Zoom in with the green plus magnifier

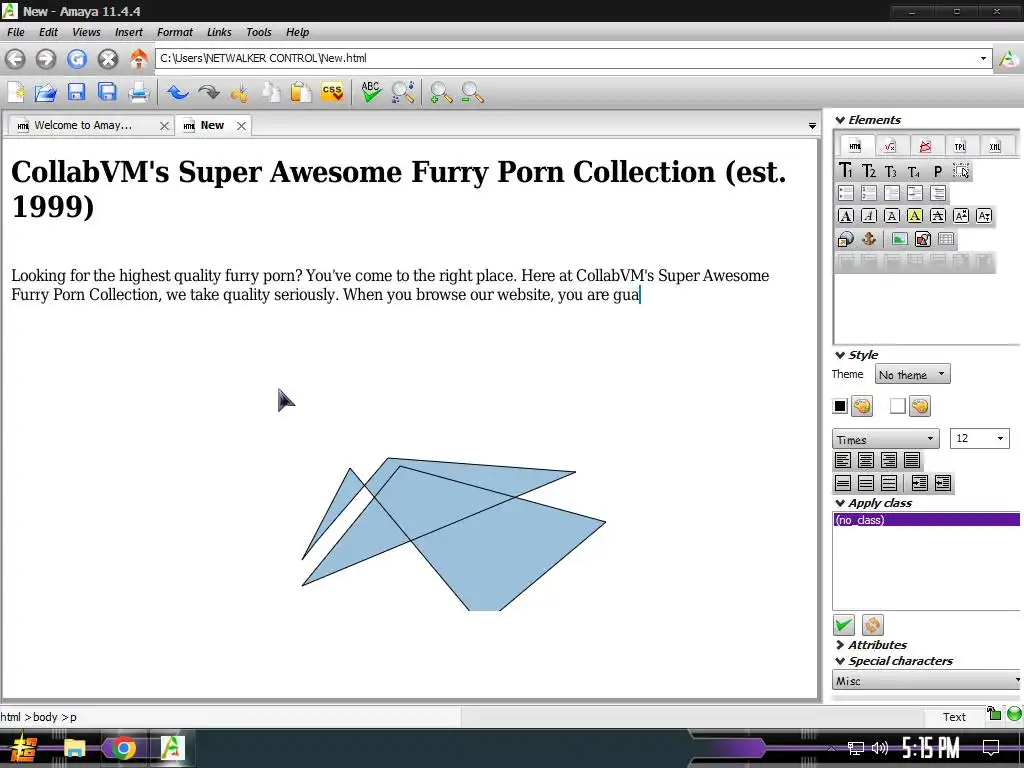coord(441,93)
